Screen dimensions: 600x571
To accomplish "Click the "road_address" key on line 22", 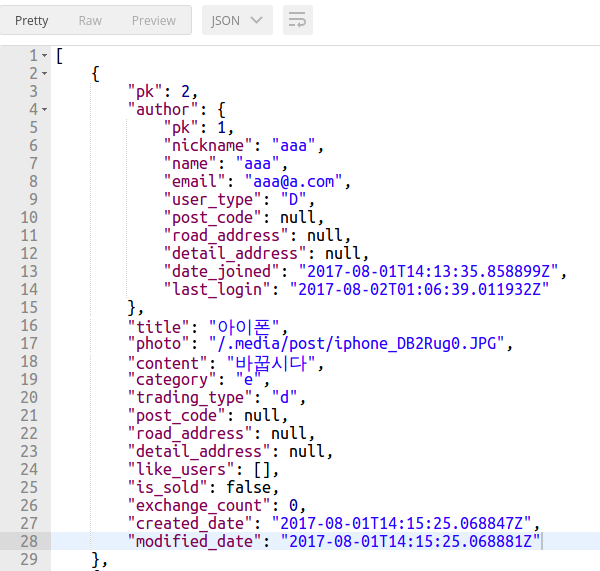I will pos(190,434).
